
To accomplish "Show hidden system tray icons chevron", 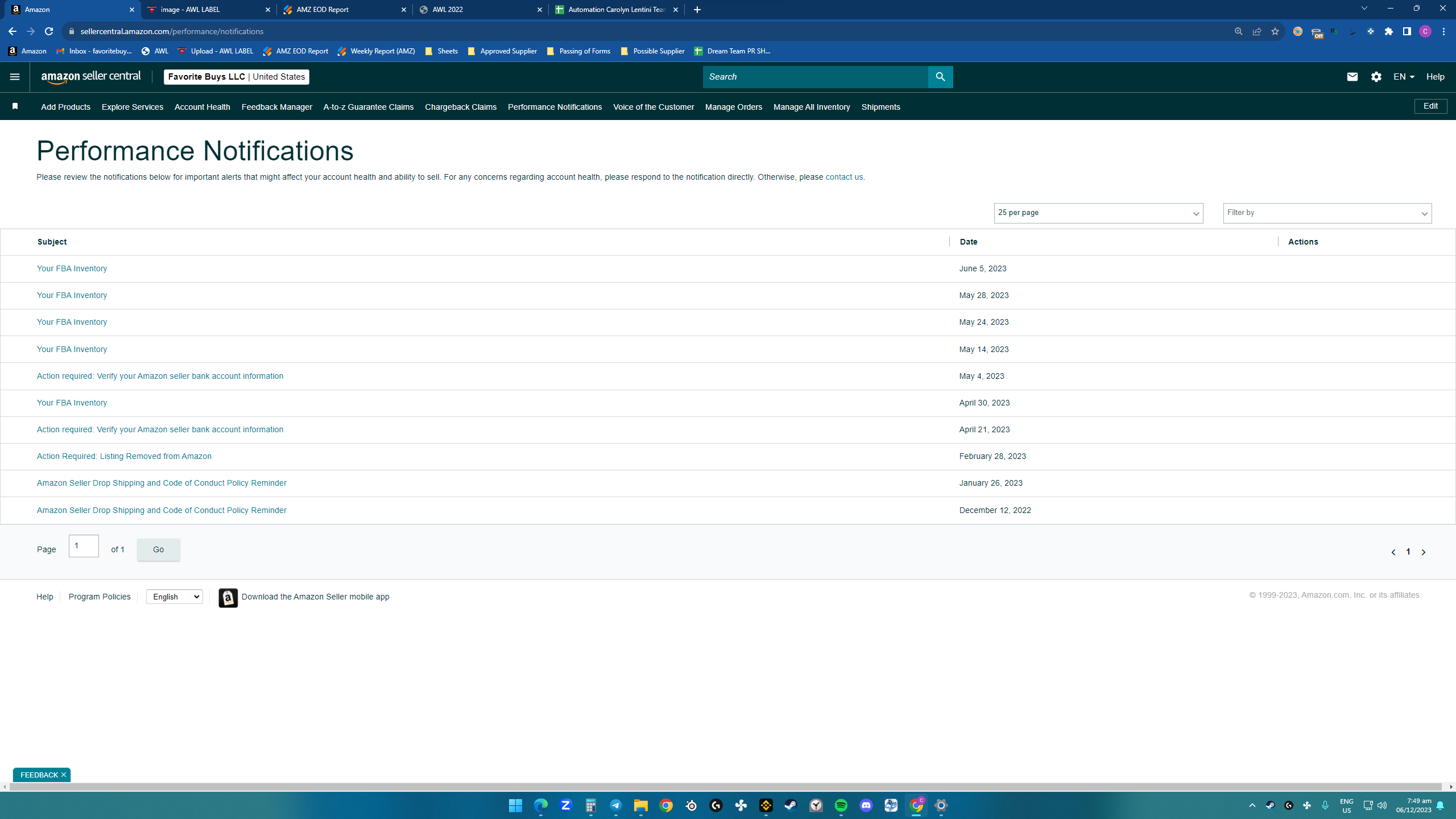I will pyautogui.click(x=1252, y=805).
